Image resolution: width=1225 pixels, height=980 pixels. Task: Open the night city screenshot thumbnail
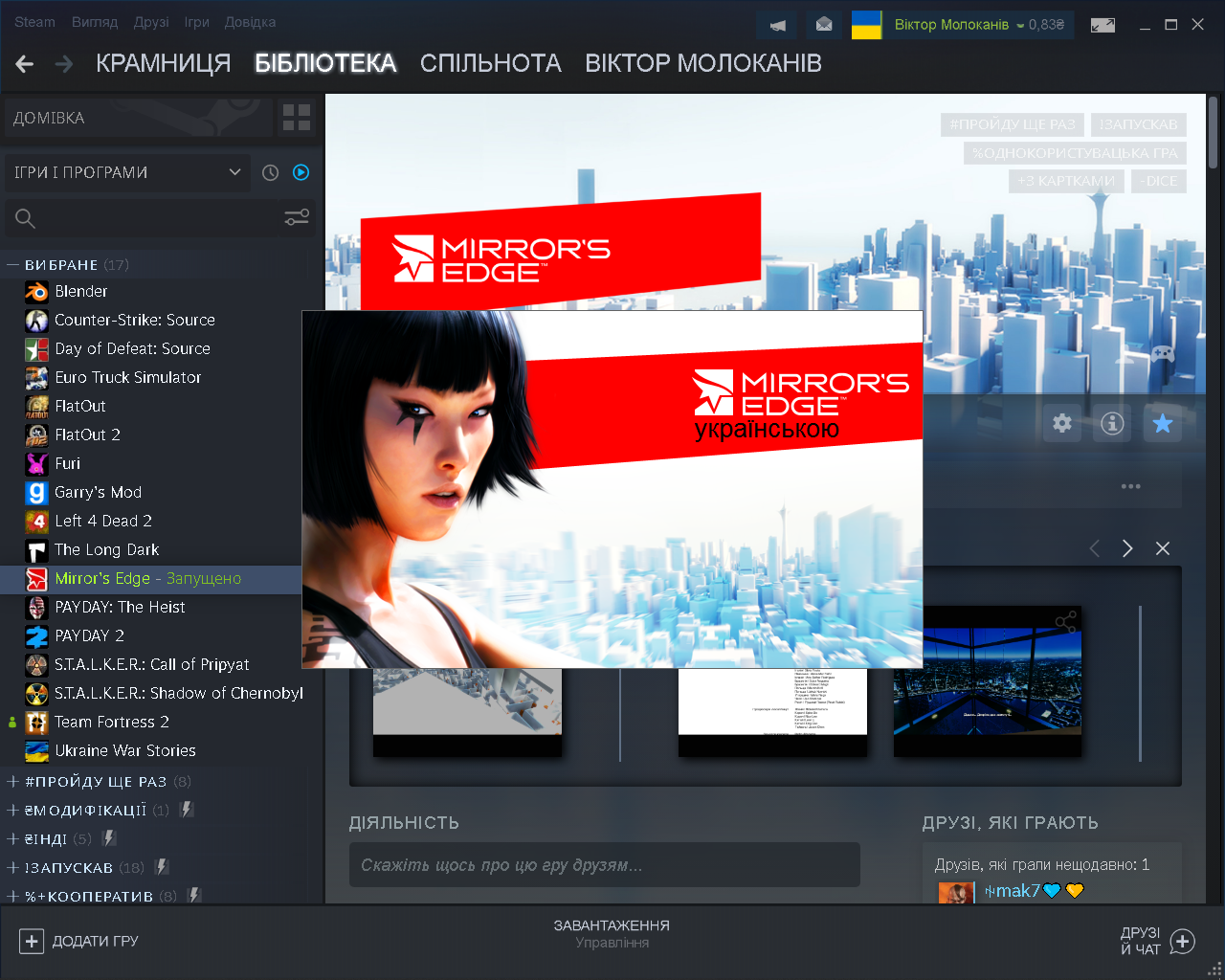(988, 681)
